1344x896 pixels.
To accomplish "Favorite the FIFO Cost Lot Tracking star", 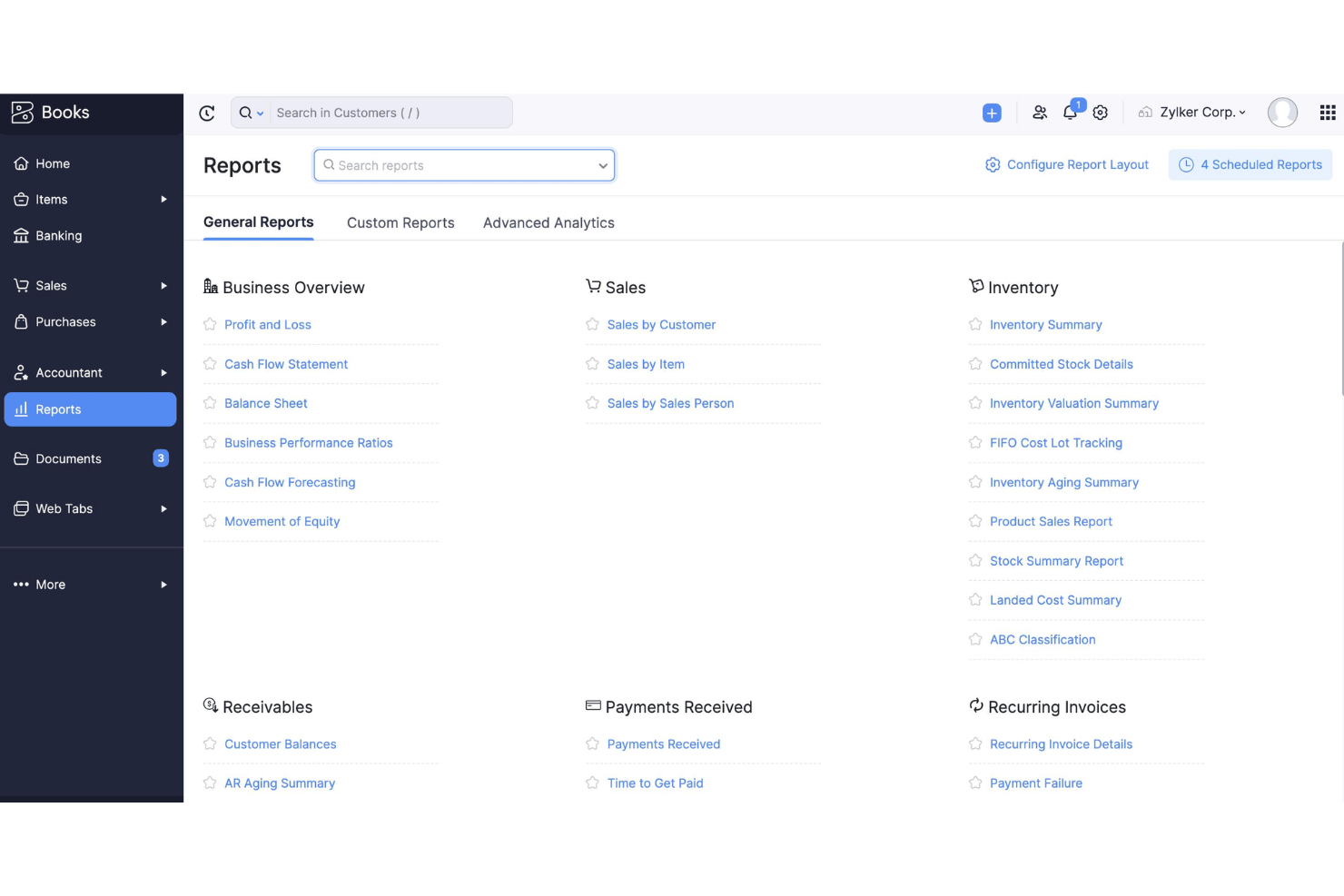I will click(975, 443).
